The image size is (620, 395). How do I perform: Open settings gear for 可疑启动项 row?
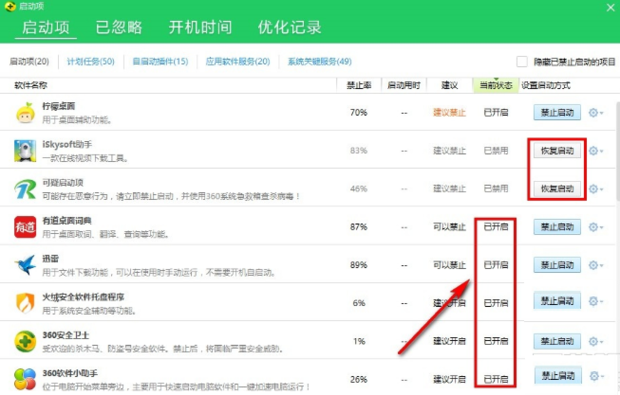[x=595, y=189]
